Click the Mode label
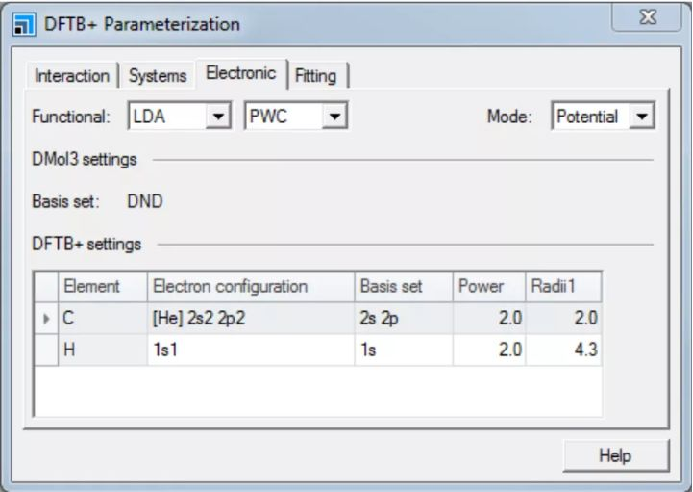 pyautogui.click(x=509, y=117)
